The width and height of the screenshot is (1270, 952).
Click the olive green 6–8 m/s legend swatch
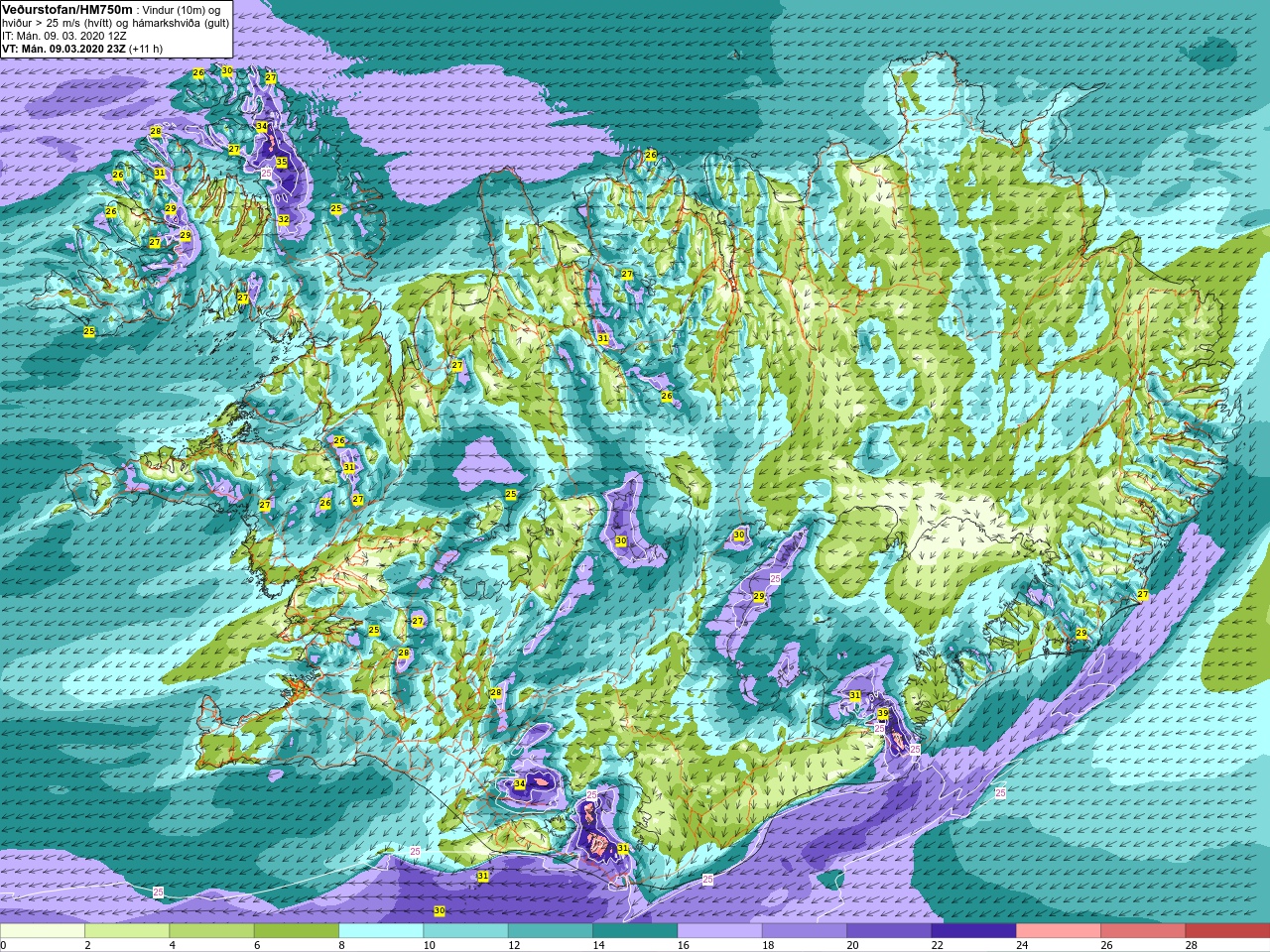(297, 931)
